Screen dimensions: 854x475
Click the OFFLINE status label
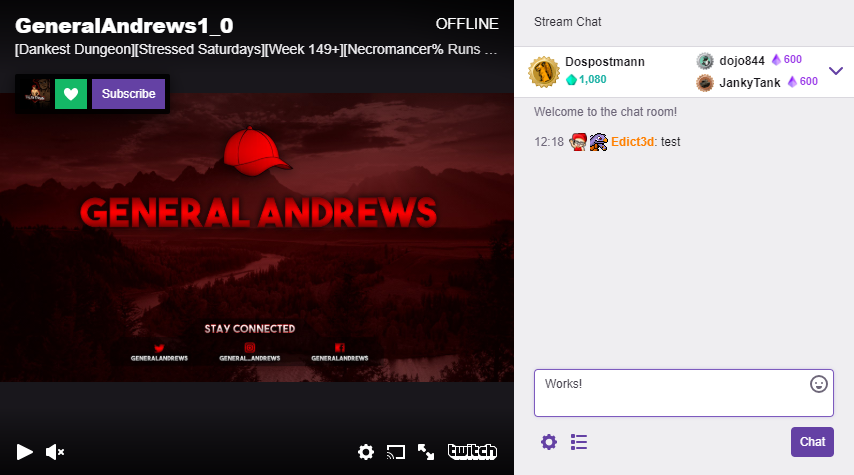click(467, 24)
